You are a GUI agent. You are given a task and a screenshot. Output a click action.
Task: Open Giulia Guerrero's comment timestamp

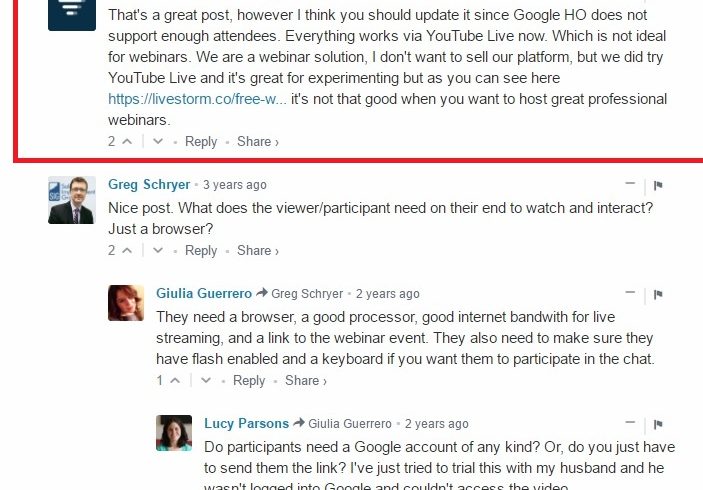(388, 294)
